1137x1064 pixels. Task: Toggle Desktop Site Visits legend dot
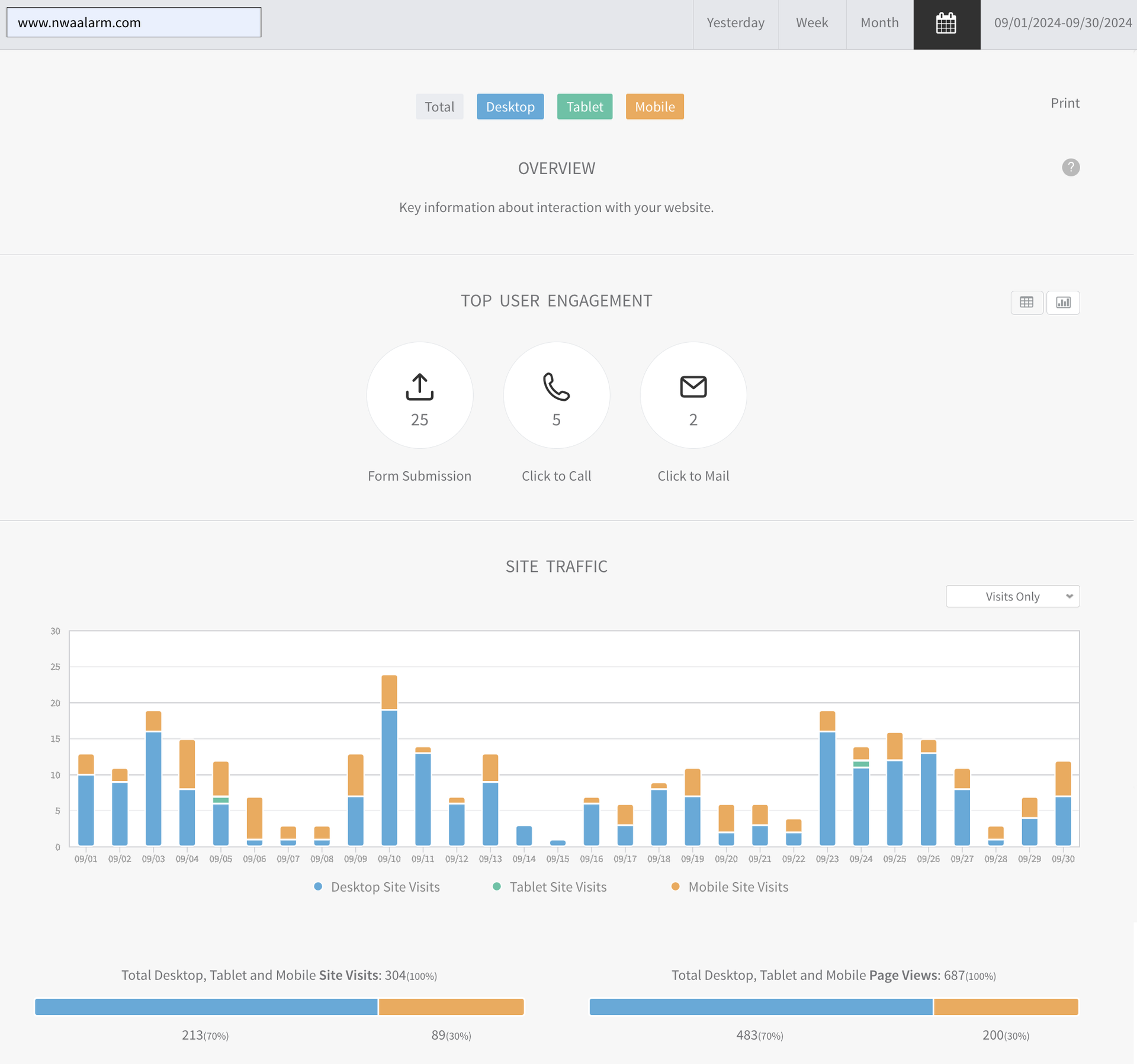[x=318, y=886]
